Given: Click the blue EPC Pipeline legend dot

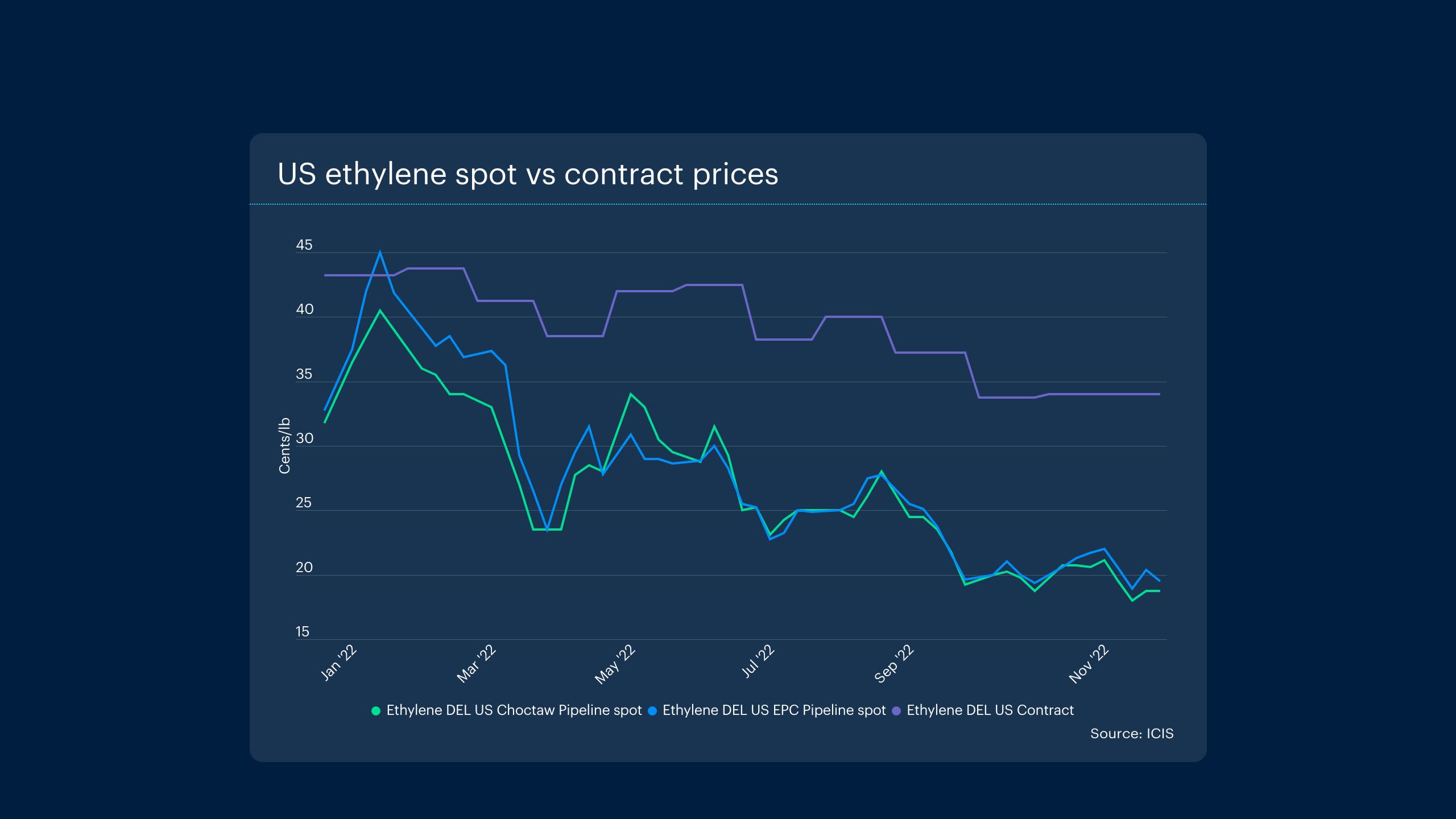Looking at the screenshot, I should 652,711.
